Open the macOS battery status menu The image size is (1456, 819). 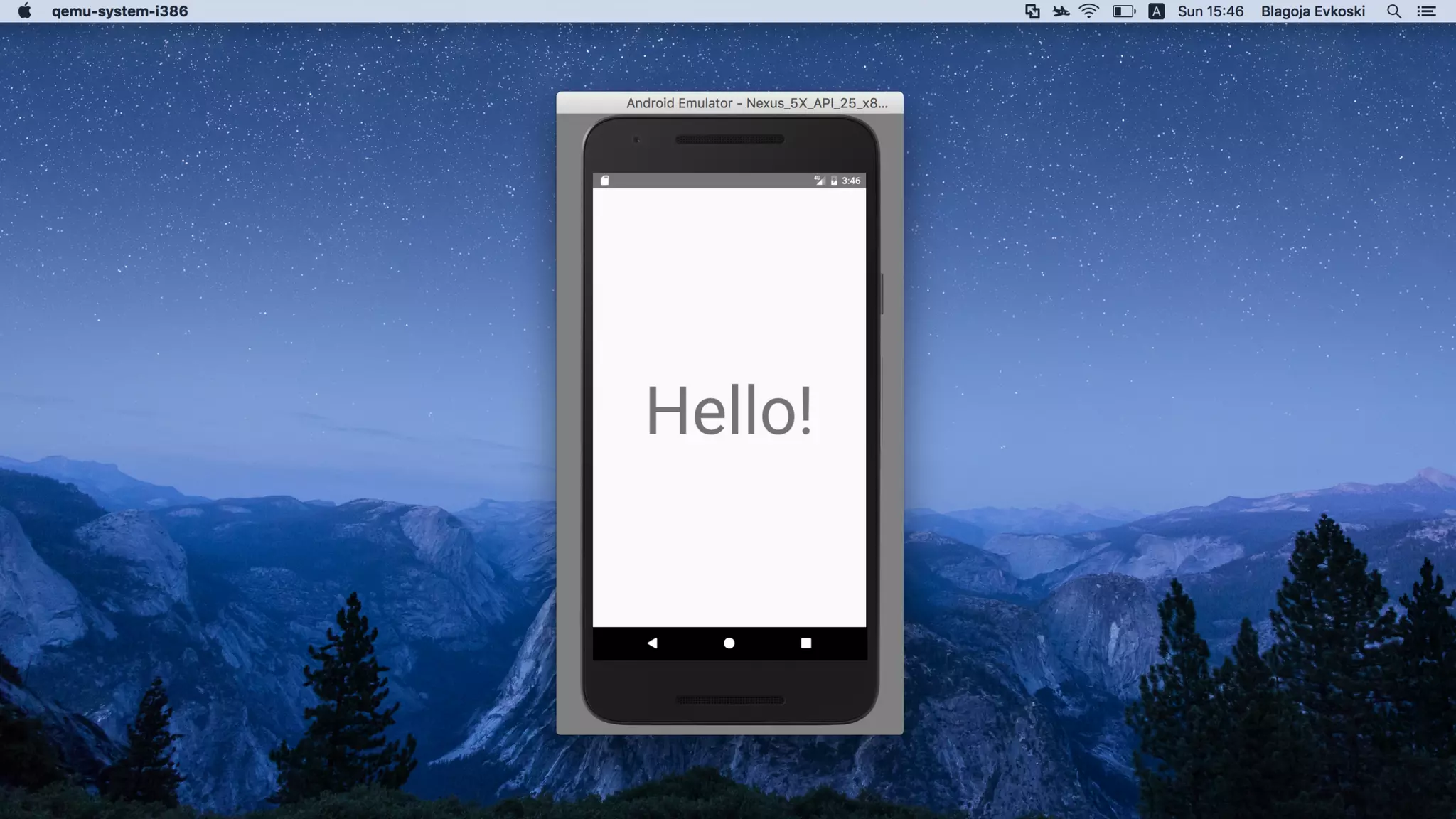tap(1123, 11)
